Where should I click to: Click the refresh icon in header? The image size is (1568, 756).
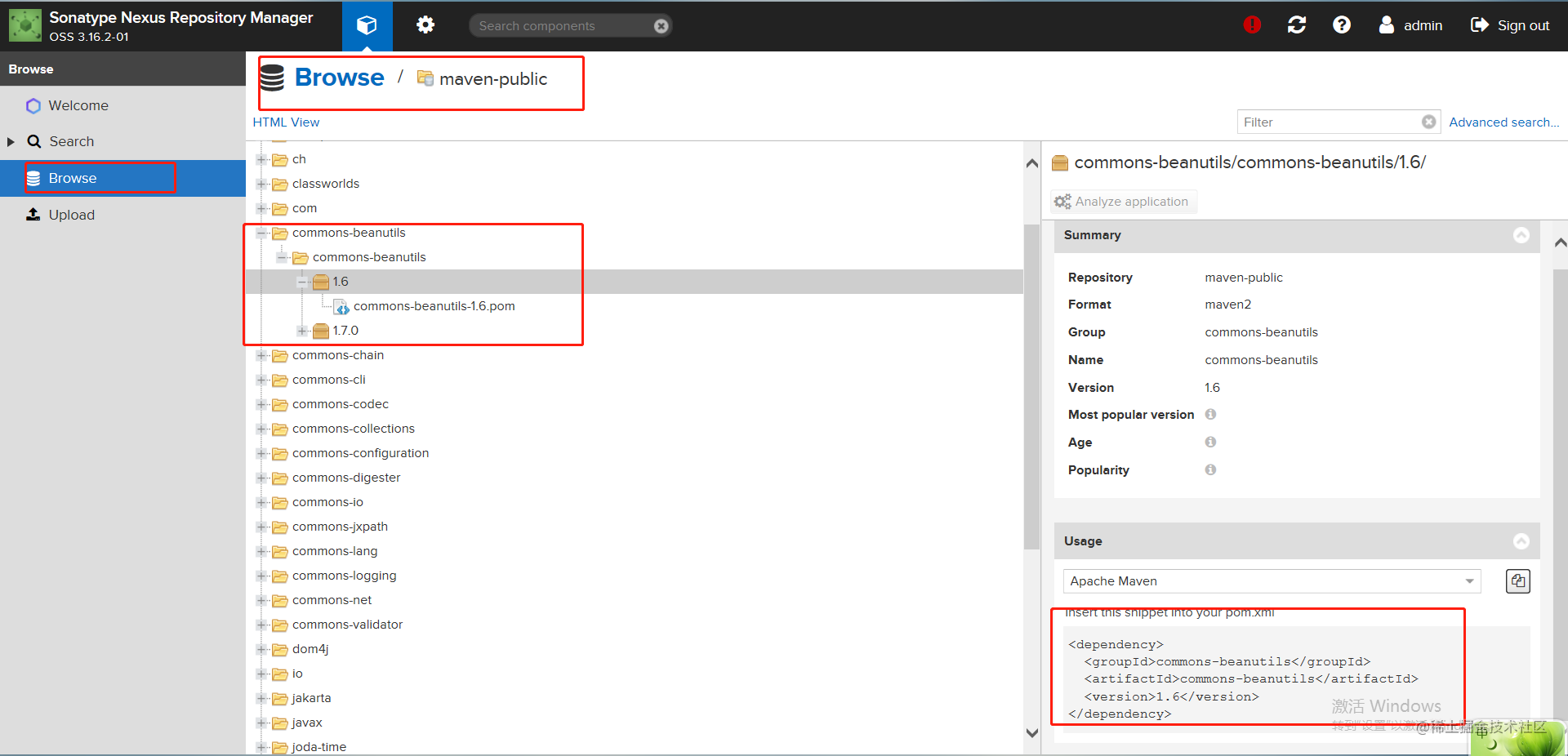1297,25
